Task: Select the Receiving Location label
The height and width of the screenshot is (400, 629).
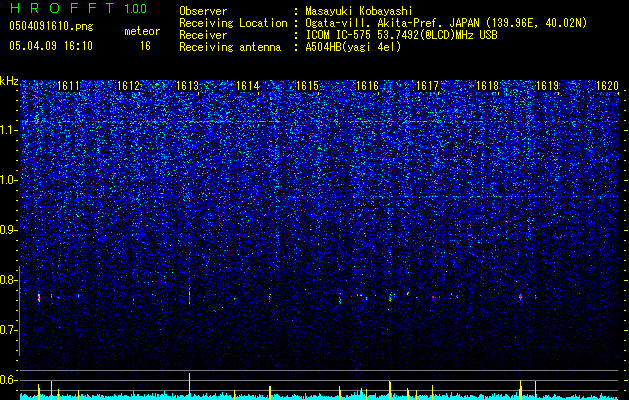Action: point(233,23)
